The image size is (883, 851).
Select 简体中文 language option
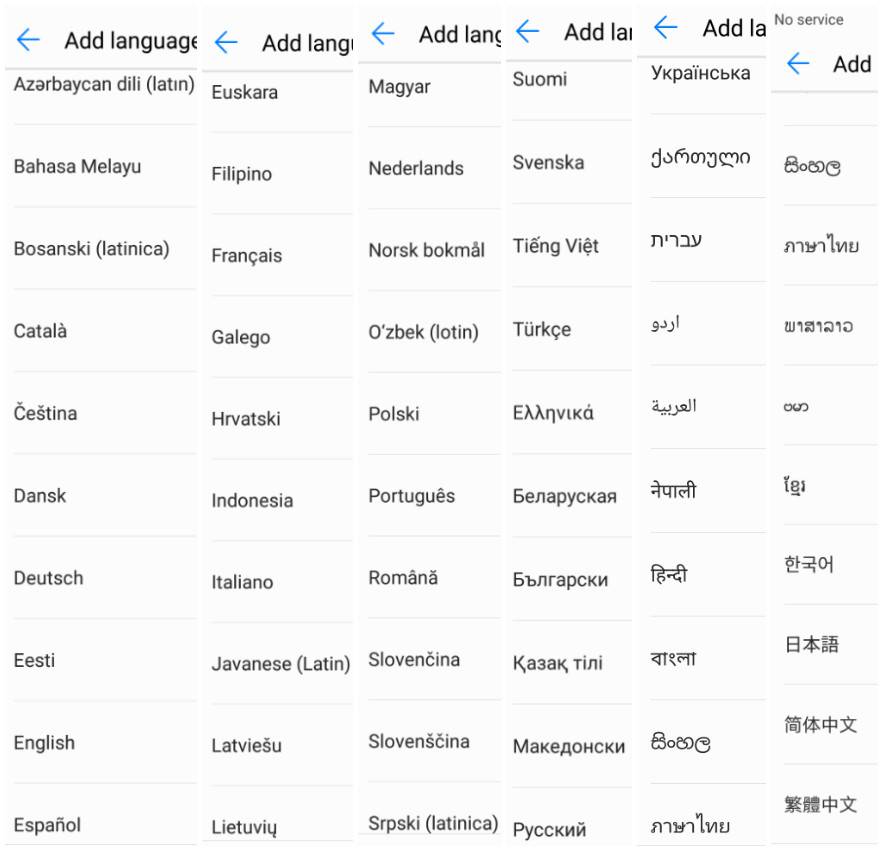820,725
